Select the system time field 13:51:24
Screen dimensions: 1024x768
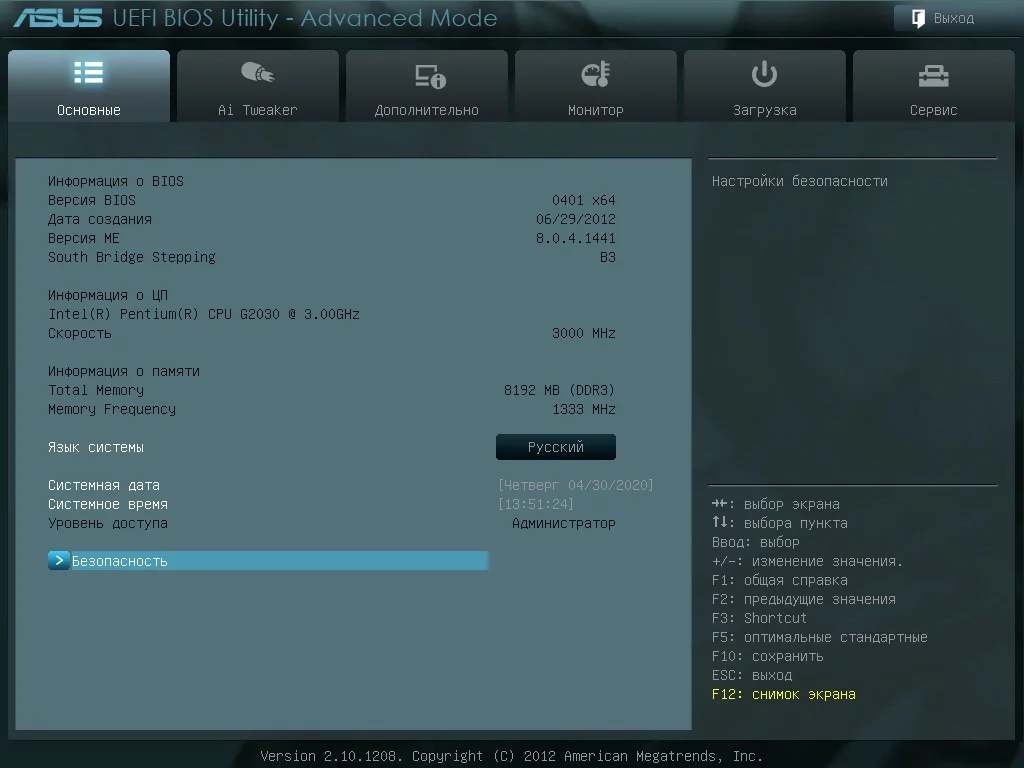click(x=536, y=504)
